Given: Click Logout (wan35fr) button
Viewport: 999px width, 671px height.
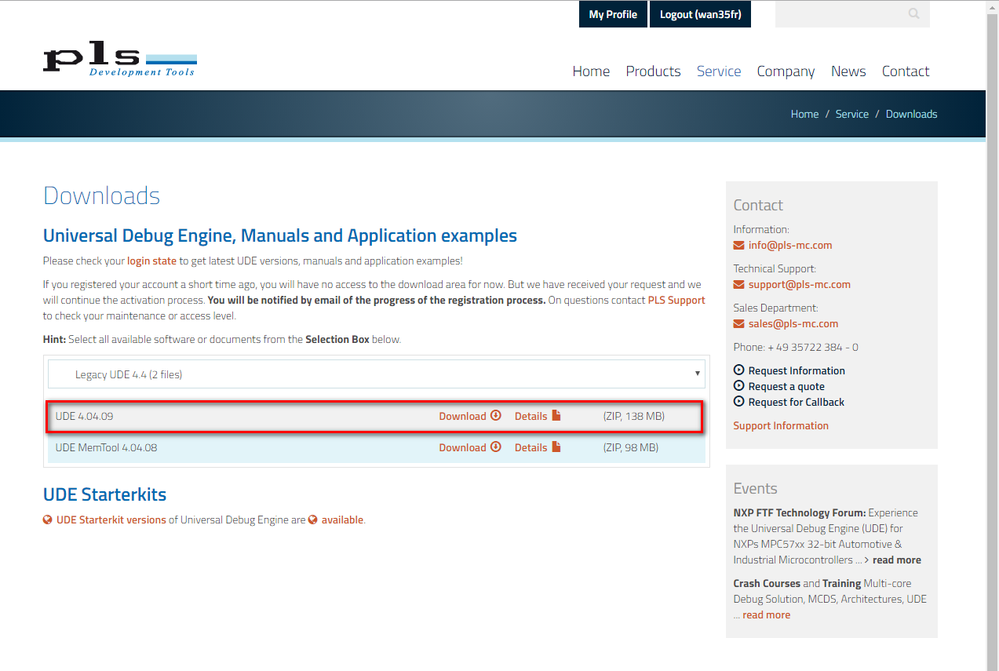Looking at the screenshot, I should point(700,14).
